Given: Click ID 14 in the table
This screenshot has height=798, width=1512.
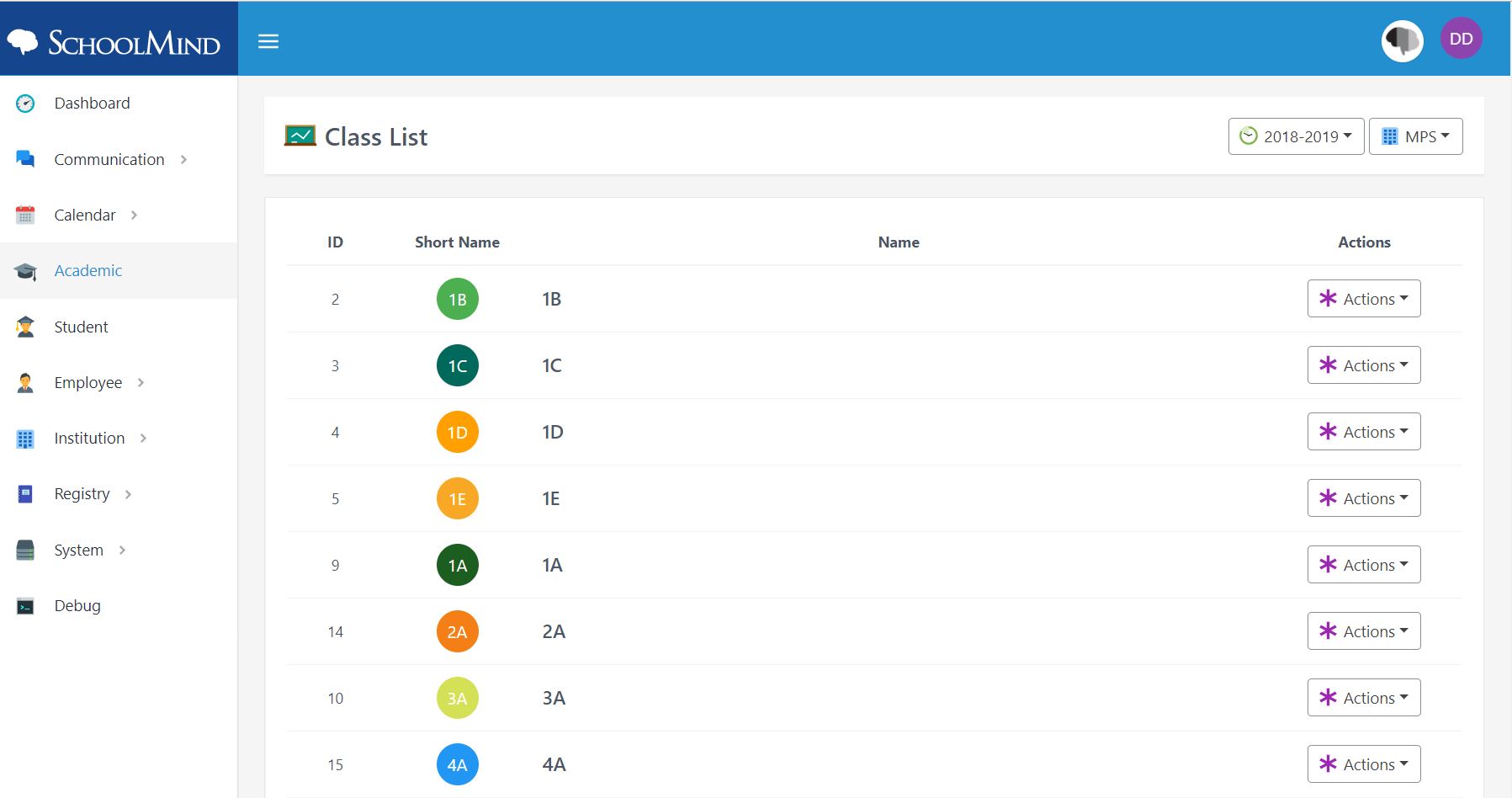Looking at the screenshot, I should coord(336,632).
